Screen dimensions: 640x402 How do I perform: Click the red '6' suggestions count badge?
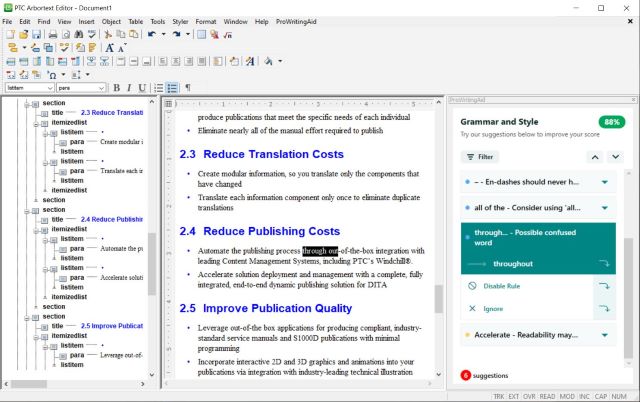(x=466, y=375)
